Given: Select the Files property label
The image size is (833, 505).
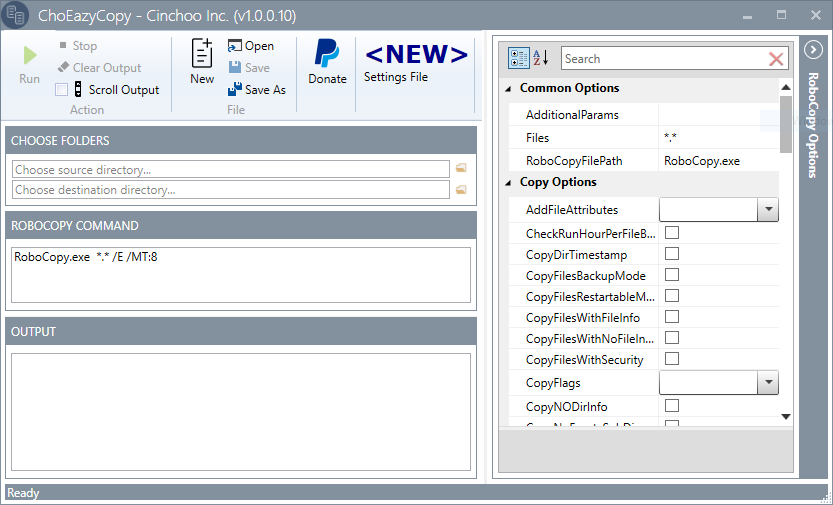Looking at the screenshot, I should 537,138.
